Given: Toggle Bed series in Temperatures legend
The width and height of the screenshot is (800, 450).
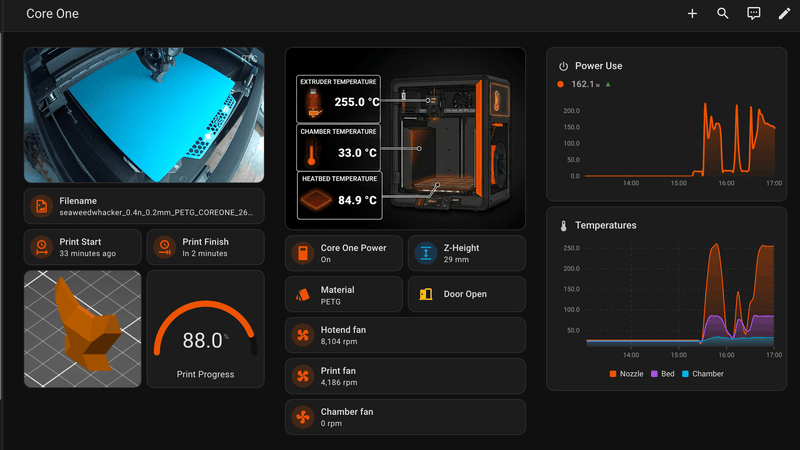Looking at the screenshot, I should point(663,374).
